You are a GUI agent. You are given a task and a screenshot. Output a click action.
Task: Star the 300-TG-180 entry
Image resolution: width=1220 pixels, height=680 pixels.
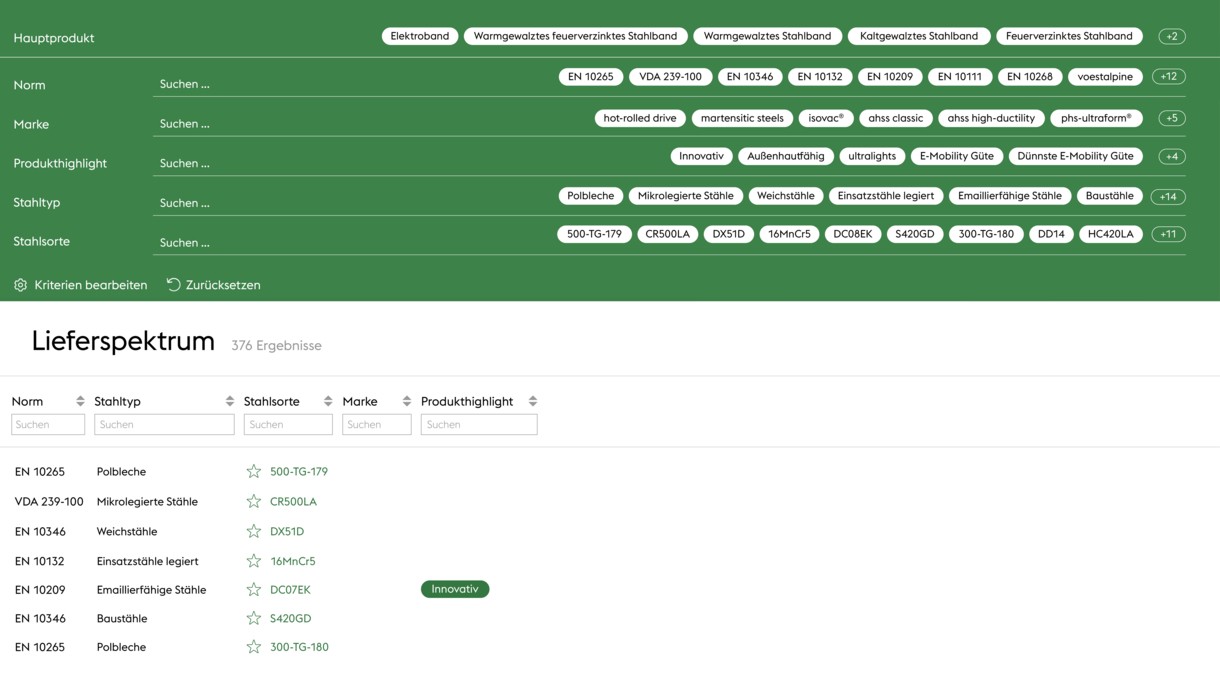coord(254,647)
